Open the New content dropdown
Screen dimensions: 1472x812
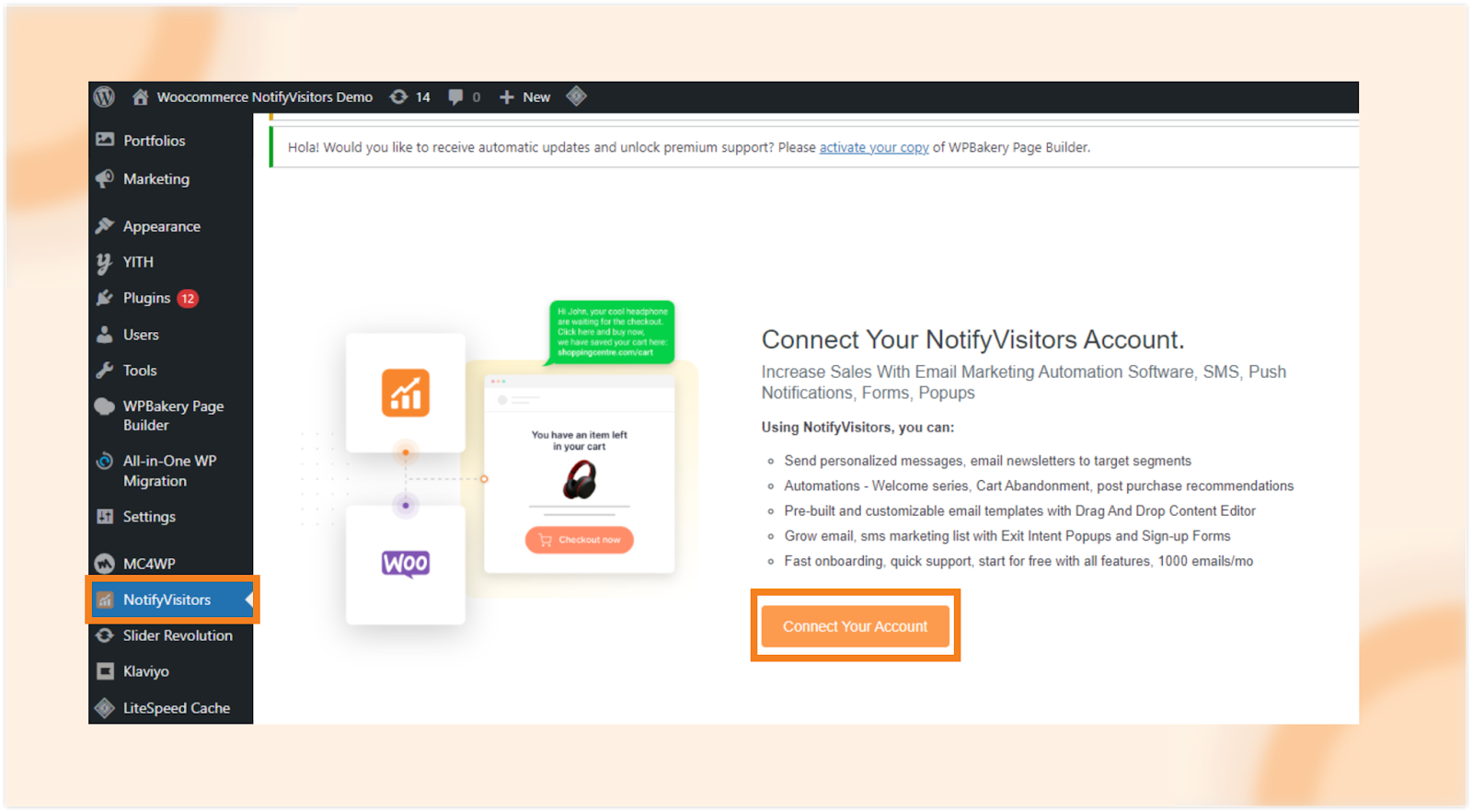coord(524,97)
